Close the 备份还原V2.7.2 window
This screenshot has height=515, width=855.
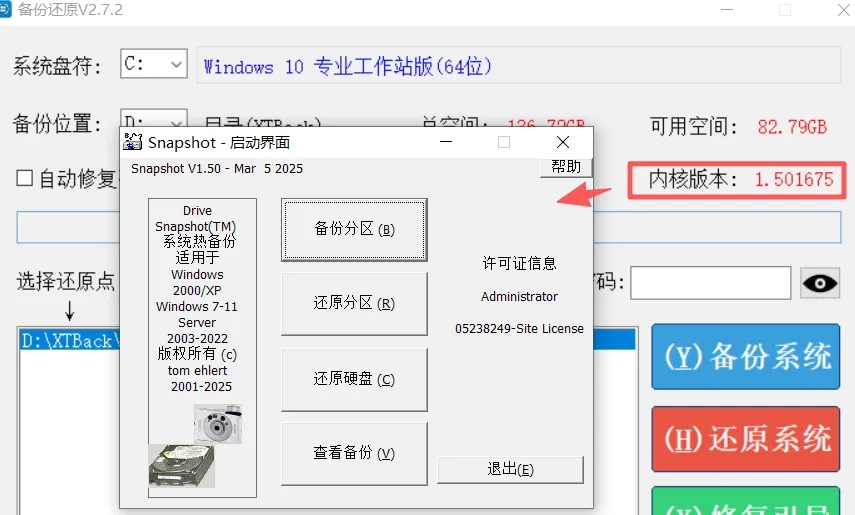click(844, 10)
